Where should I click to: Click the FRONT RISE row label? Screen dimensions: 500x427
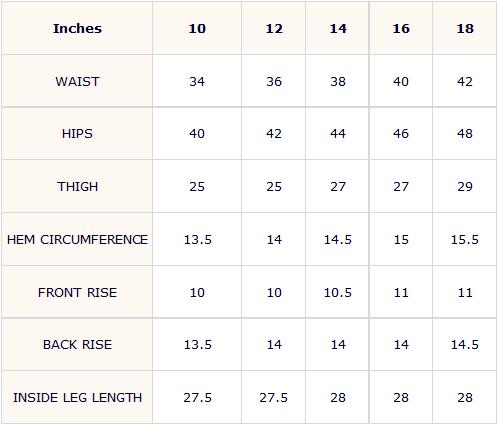pyautogui.click(x=77, y=292)
